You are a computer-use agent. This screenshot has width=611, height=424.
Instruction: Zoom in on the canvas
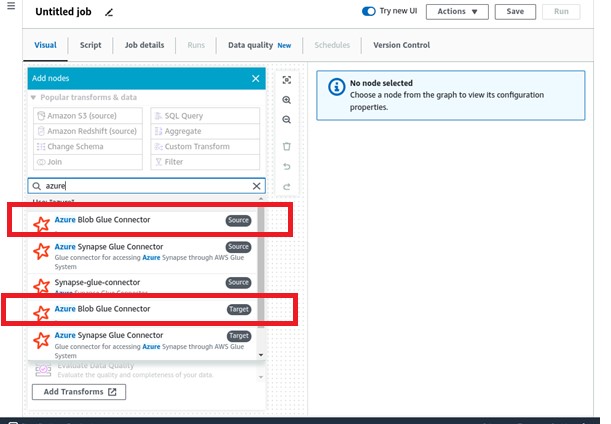coord(286,100)
